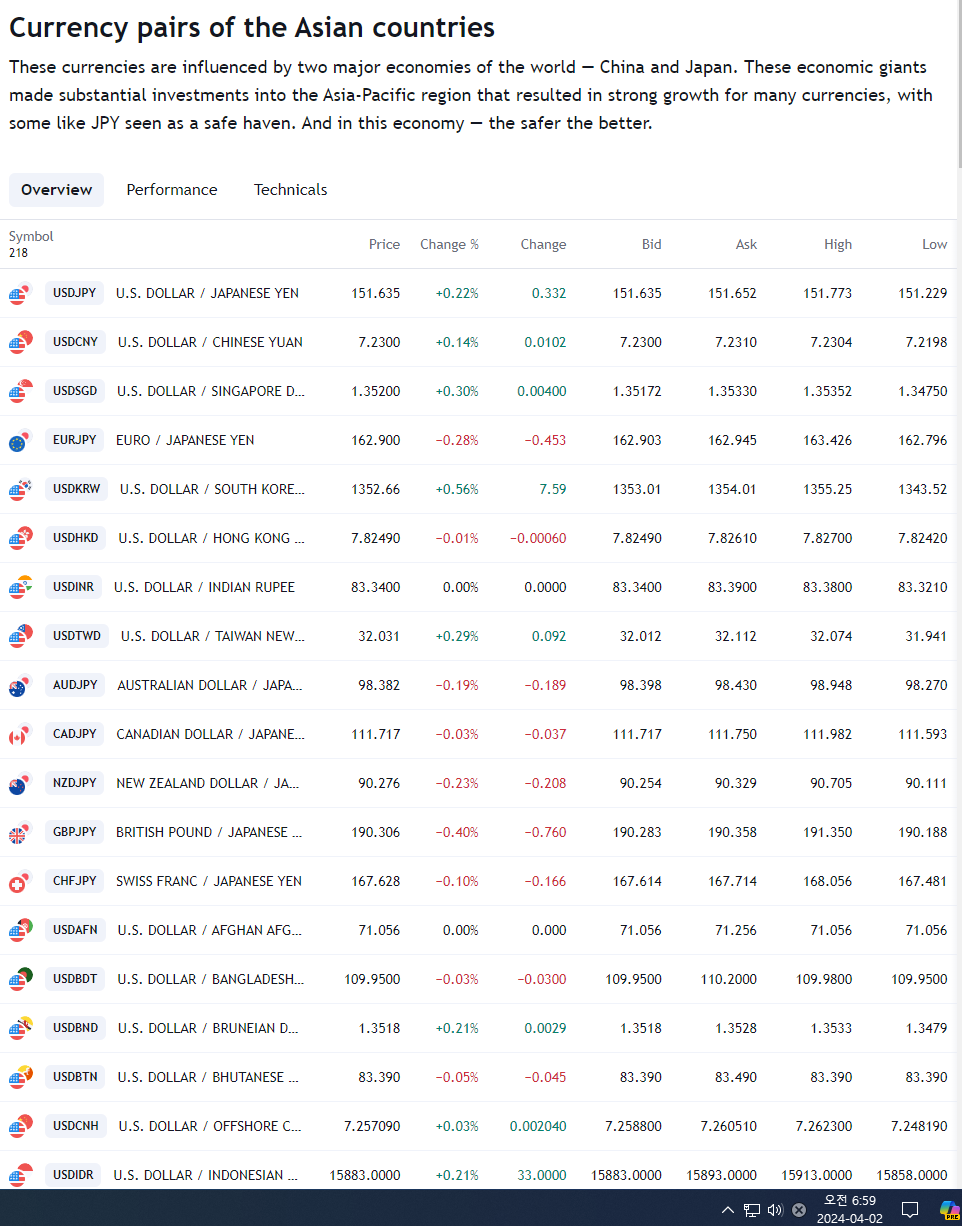Open the USDBTN ticker link

pyautogui.click(x=75, y=1077)
